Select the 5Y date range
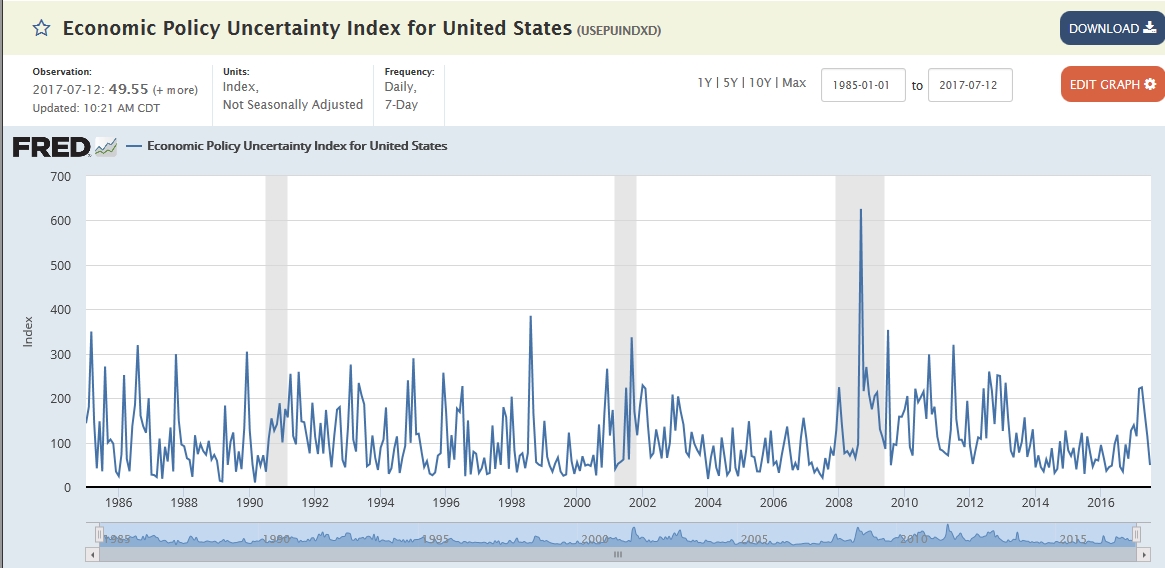Screen dimensions: 1165x568 coord(729,83)
